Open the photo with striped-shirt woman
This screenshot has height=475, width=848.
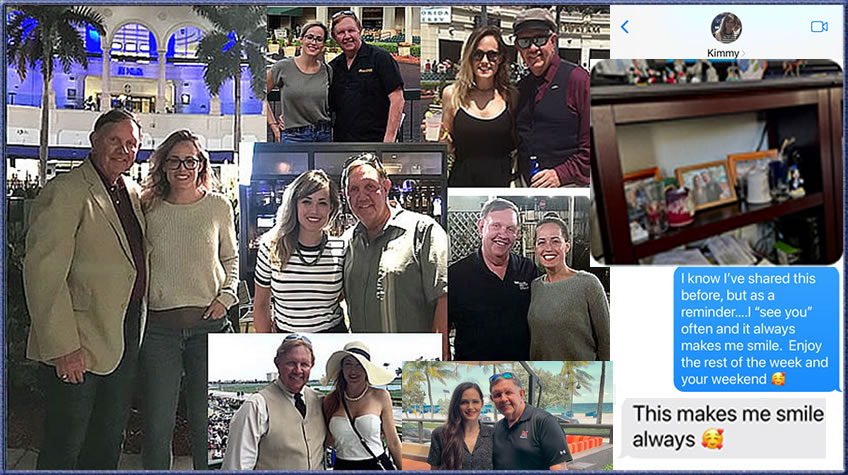point(344,238)
